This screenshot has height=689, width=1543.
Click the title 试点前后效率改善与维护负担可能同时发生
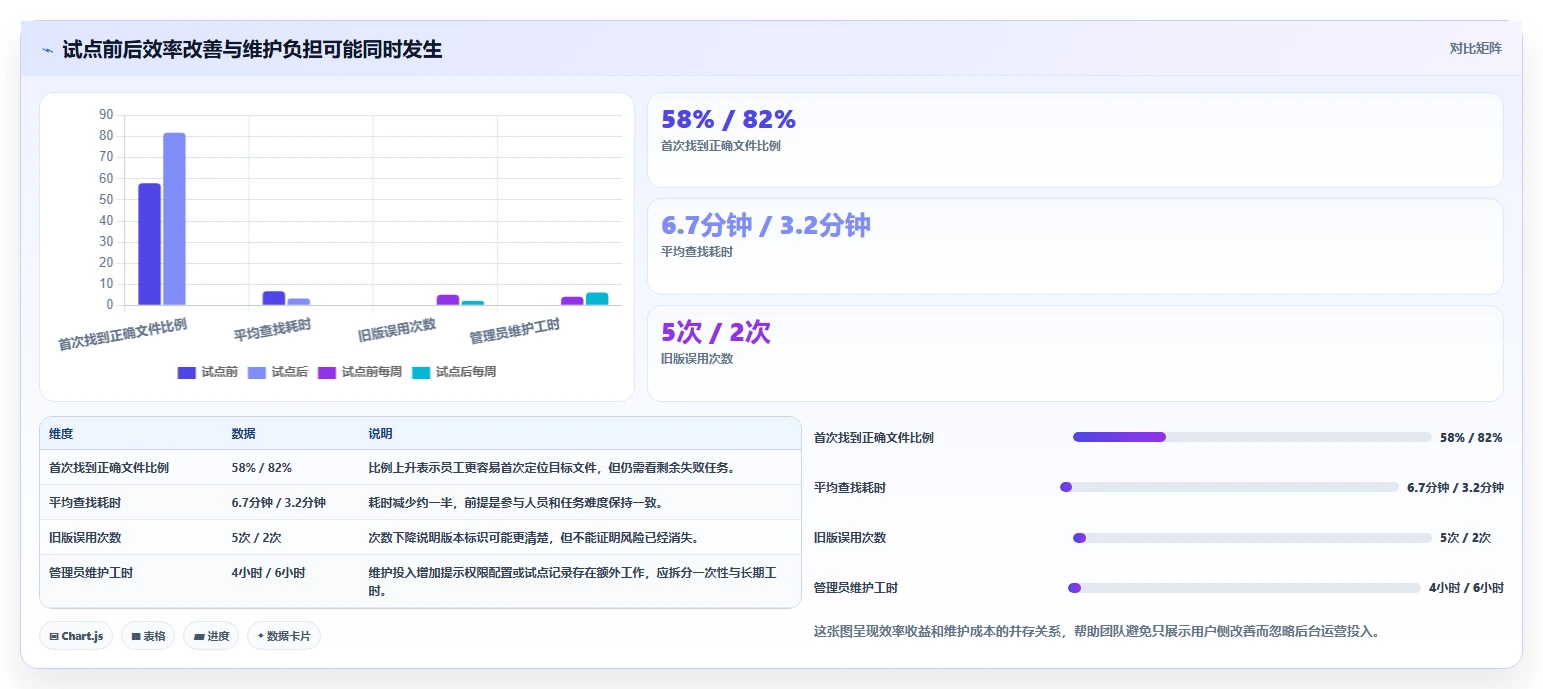point(252,49)
